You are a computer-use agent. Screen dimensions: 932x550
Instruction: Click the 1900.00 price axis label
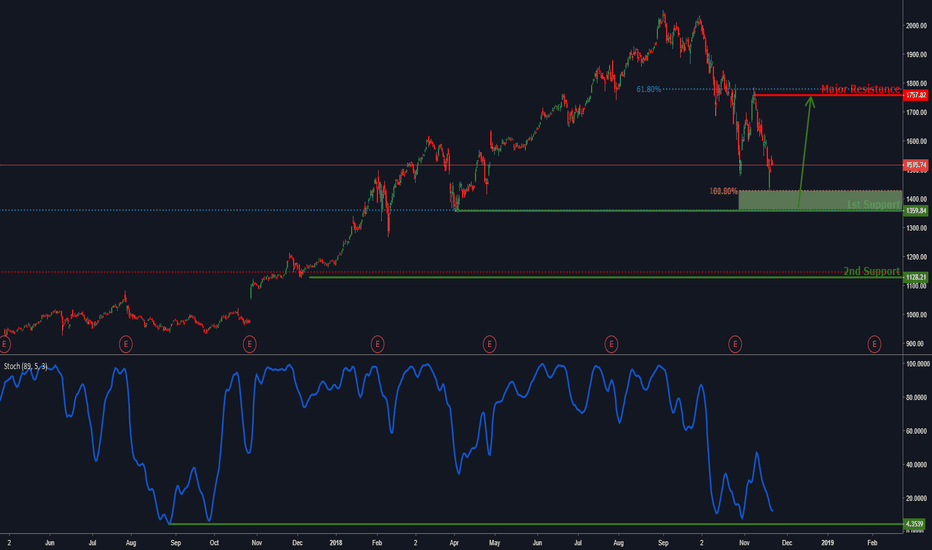(x=916, y=55)
